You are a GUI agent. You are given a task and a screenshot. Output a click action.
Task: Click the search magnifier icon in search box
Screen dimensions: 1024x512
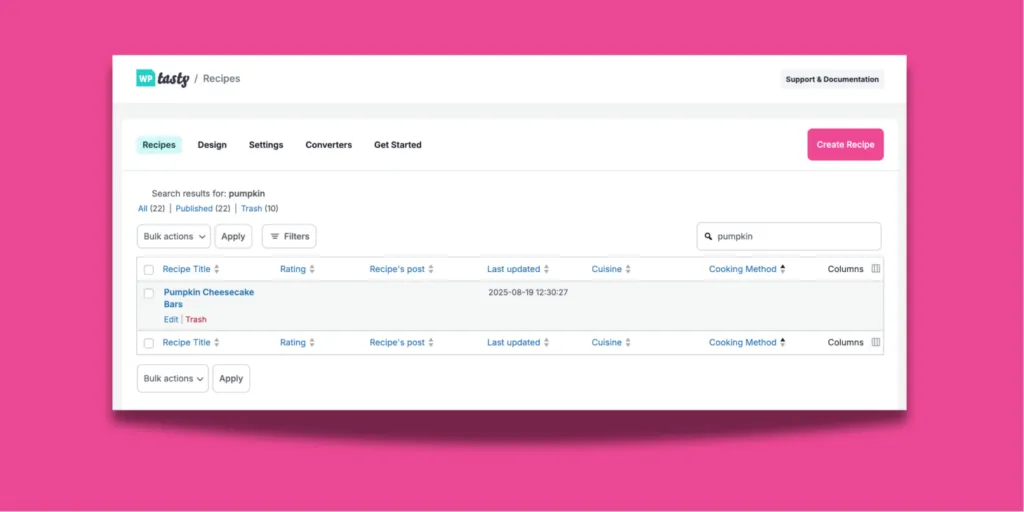point(709,236)
